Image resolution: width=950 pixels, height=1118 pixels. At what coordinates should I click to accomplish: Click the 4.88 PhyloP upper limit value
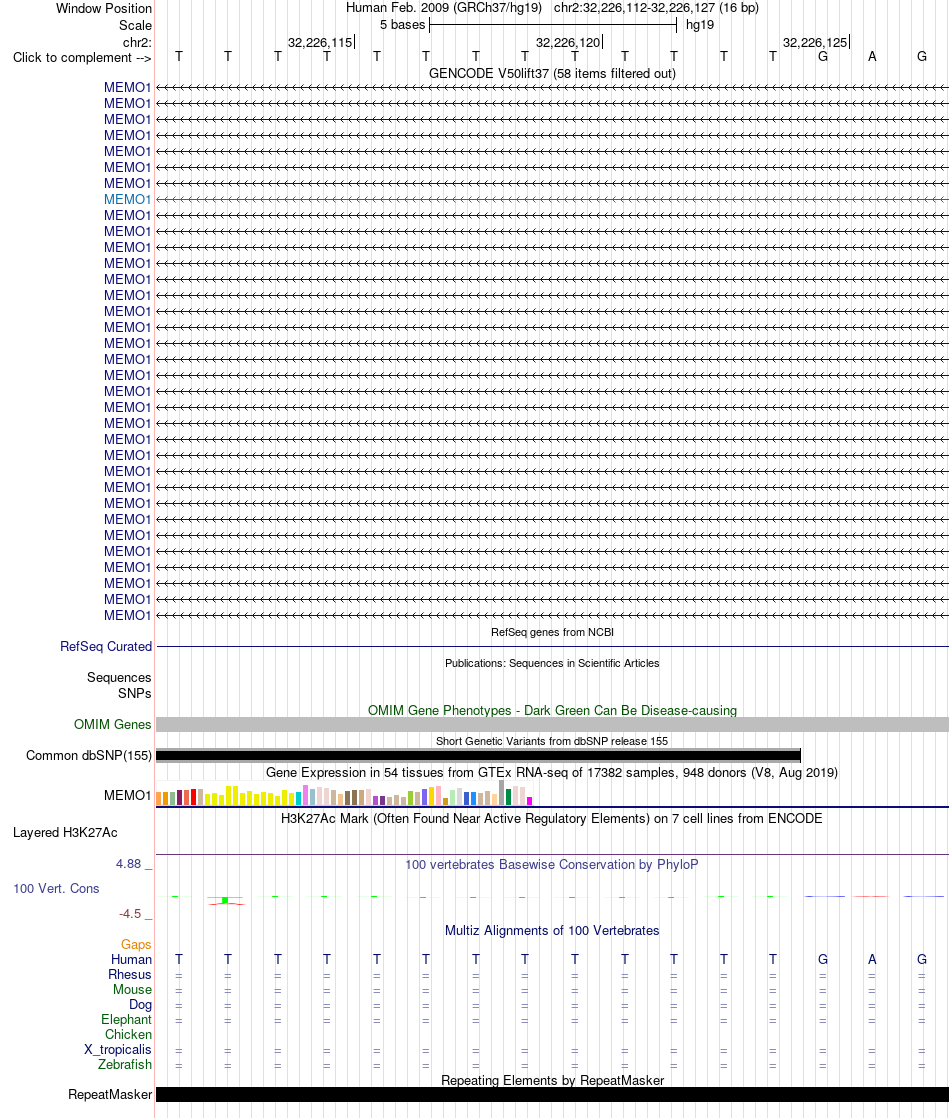click(129, 864)
